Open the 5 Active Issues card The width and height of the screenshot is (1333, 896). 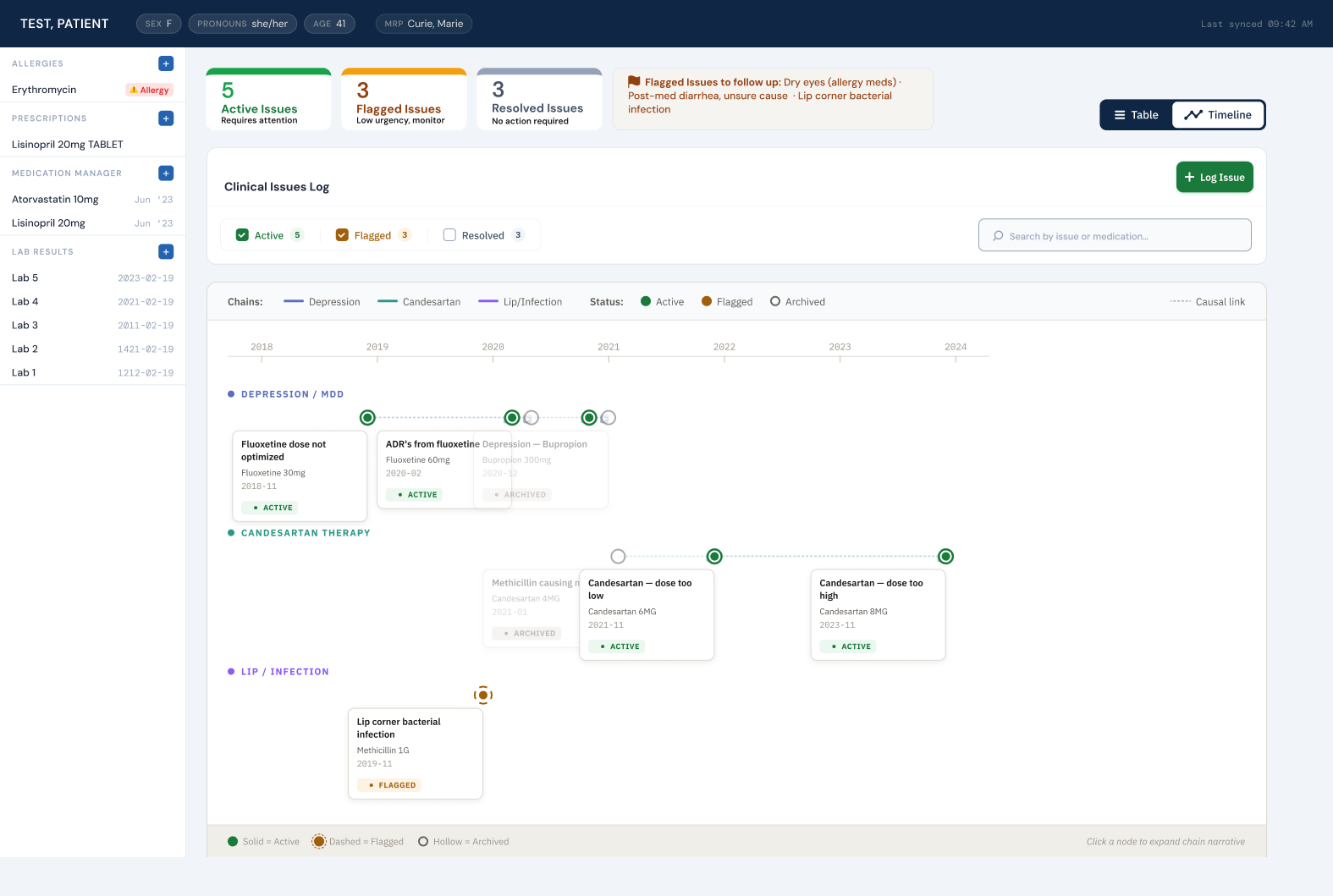[x=268, y=100]
